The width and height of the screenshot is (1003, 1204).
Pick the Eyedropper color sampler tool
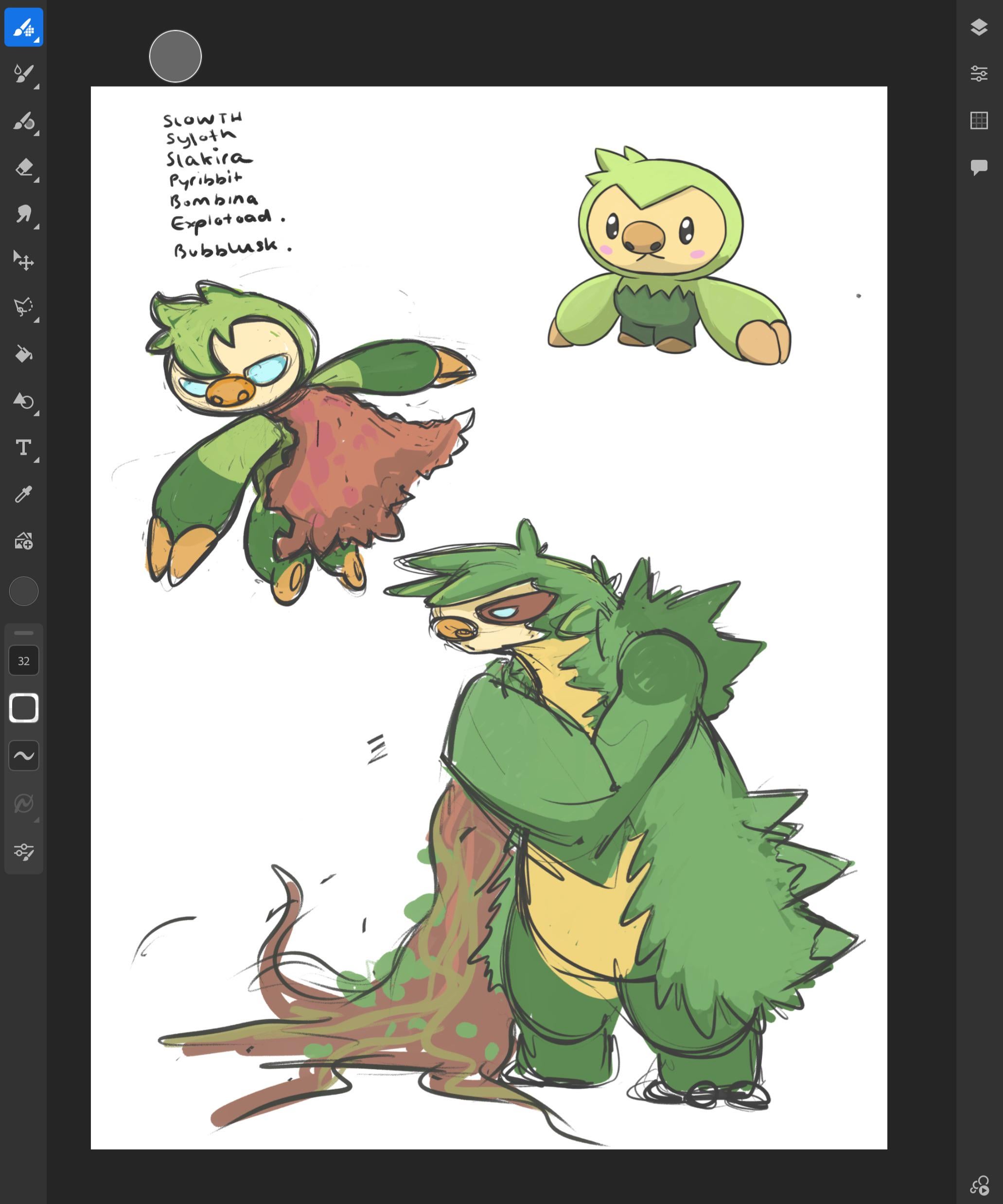23,494
